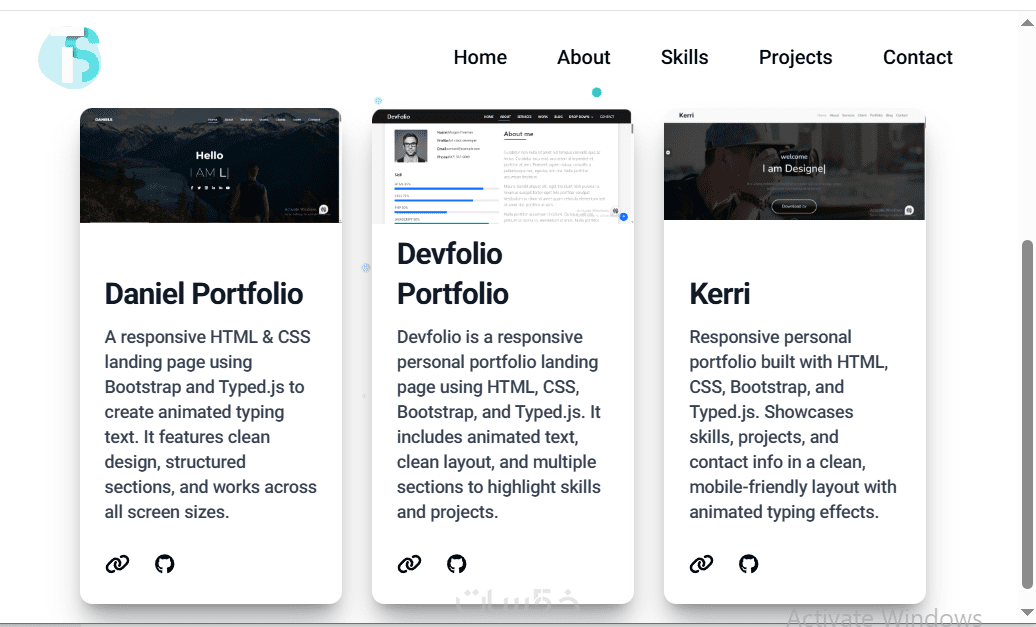Open Kerri live link icon
Screen dimensions: 1036x627
[x=701, y=564]
